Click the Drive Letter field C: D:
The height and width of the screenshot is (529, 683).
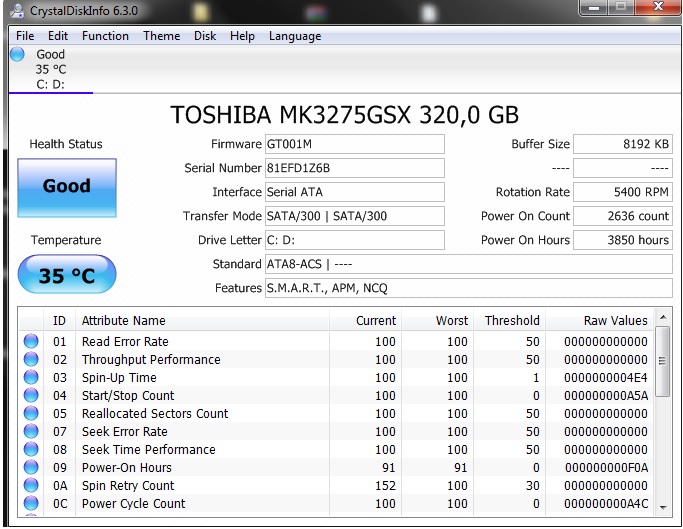(x=355, y=240)
